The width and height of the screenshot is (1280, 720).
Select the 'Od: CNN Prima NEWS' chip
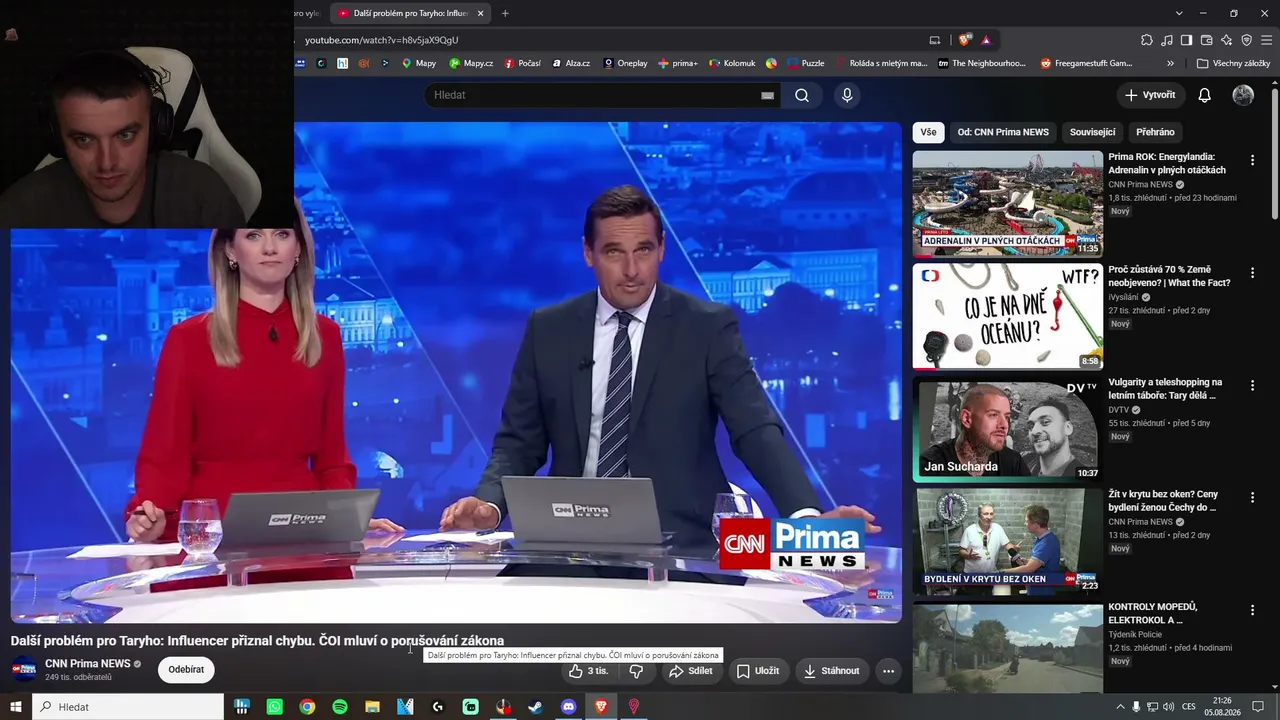click(x=1003, y=132)
